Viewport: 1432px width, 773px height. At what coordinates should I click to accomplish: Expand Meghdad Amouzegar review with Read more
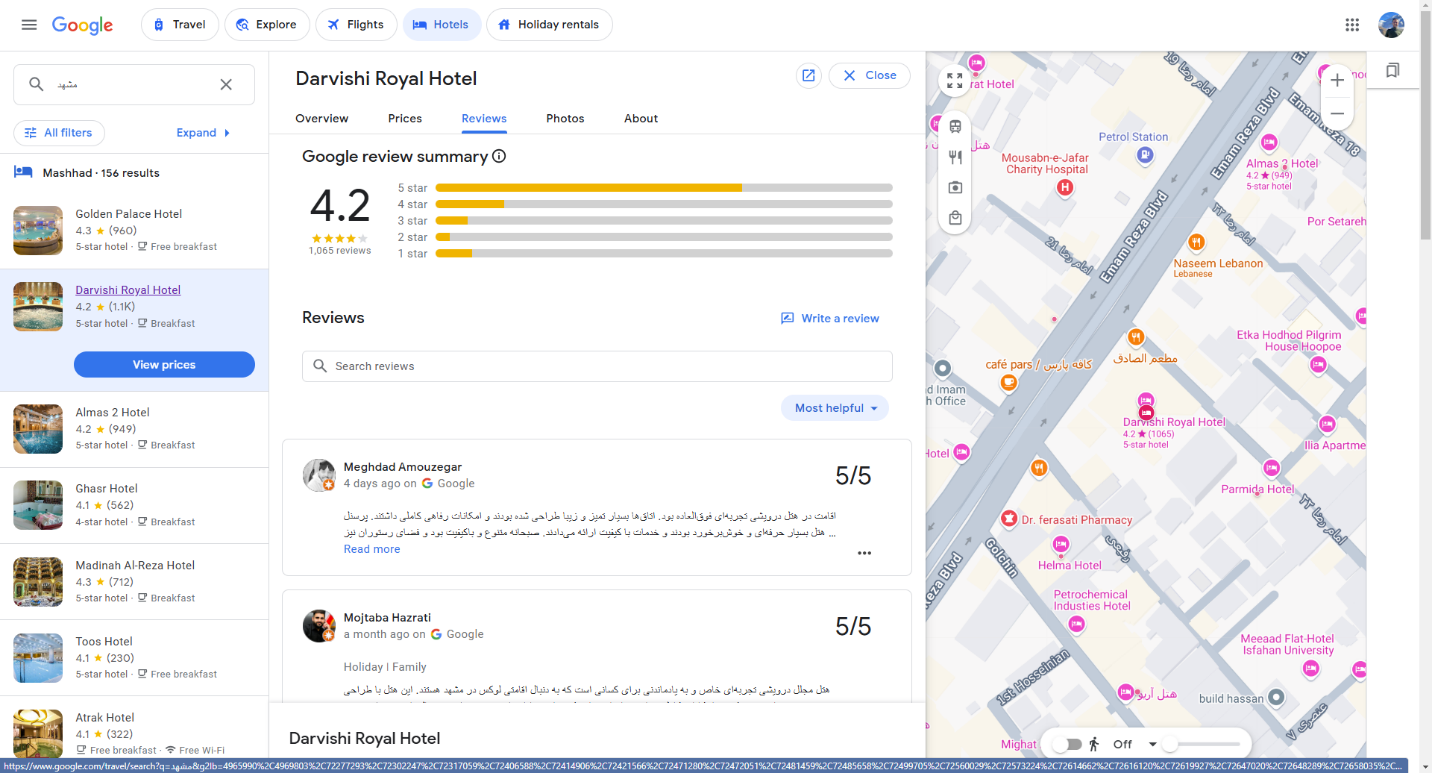(x=372, y=549)
